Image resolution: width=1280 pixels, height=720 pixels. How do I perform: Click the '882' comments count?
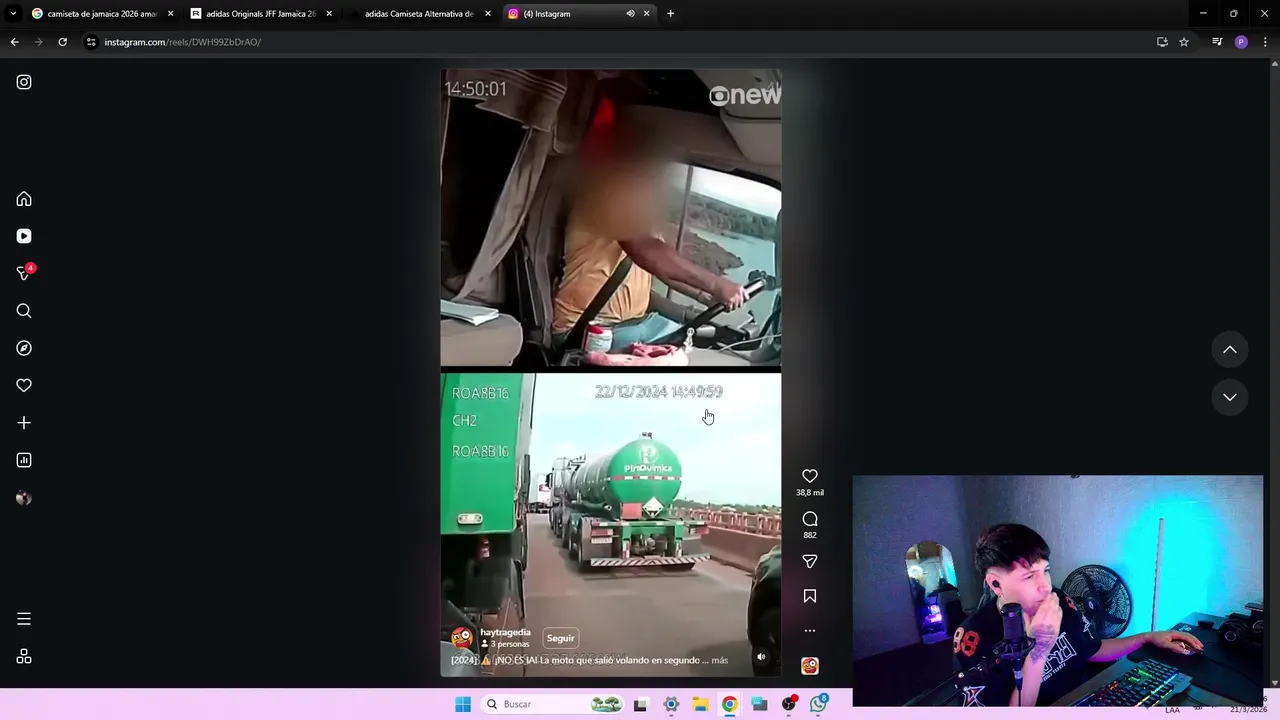click(810, 535)
